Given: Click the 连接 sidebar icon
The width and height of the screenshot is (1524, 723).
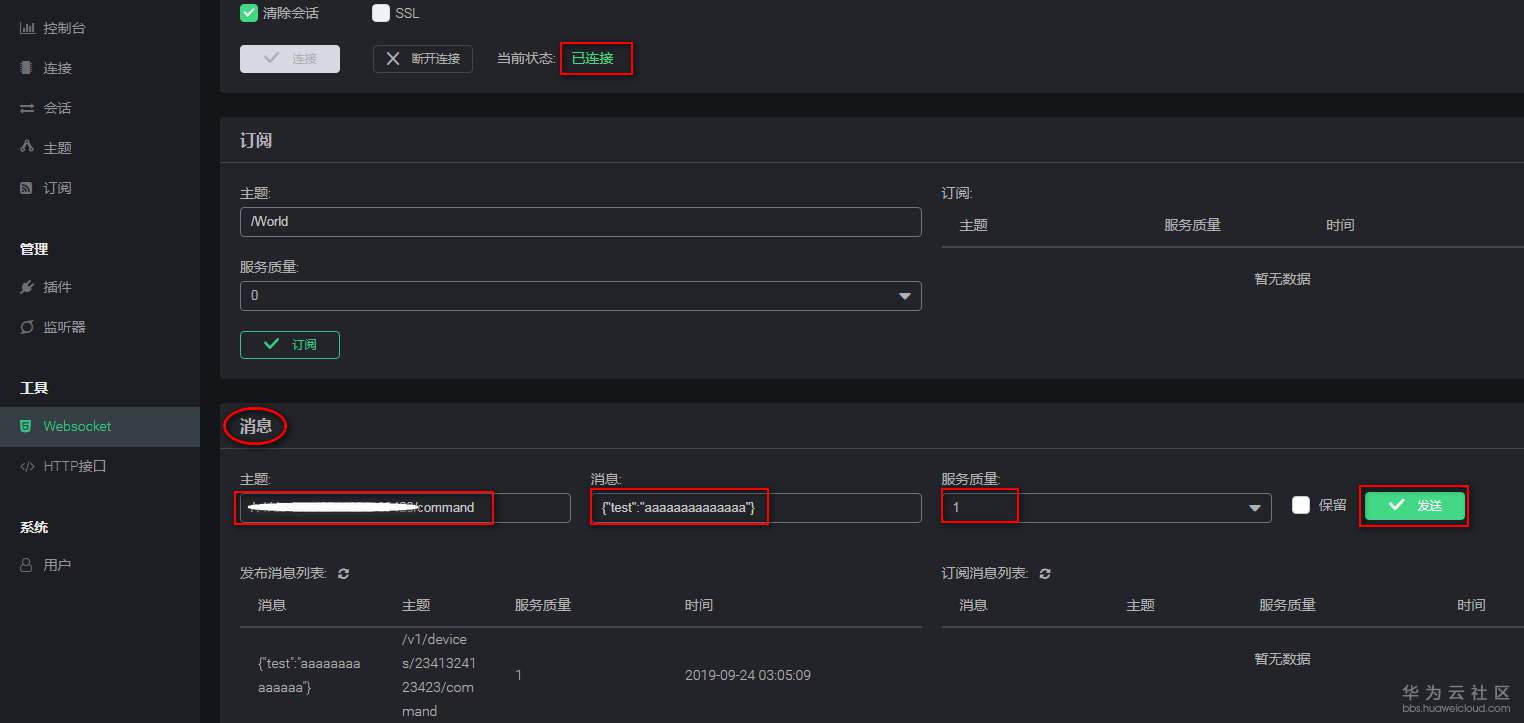Looking at the screenshot, I should tap(27, 68).
